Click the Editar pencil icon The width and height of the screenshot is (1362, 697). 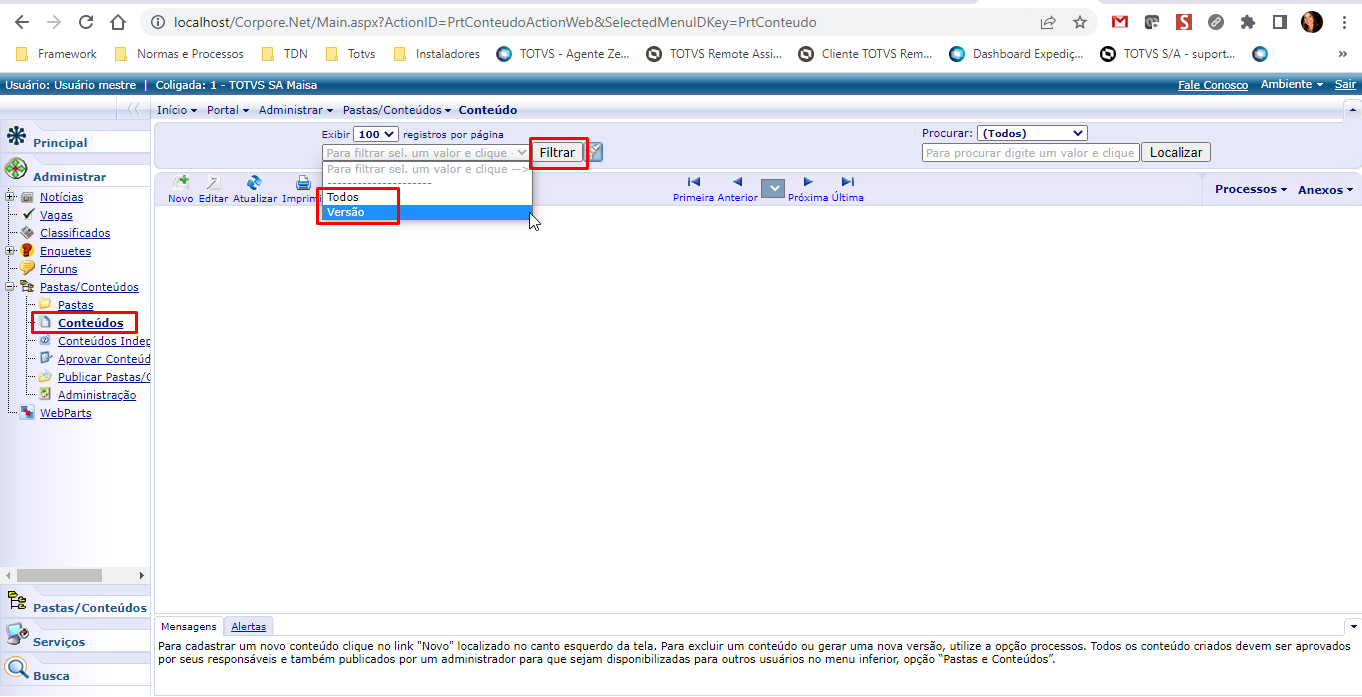(x=213, y=182)
